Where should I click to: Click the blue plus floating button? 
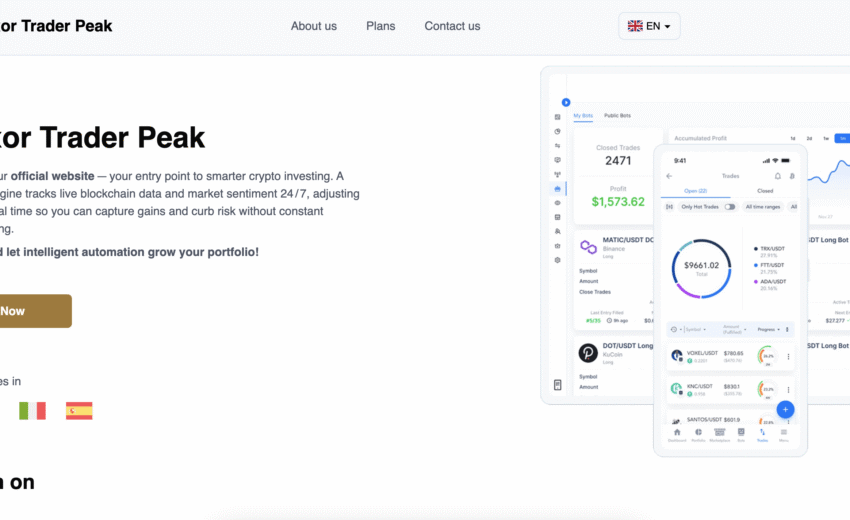click(785, 409)
